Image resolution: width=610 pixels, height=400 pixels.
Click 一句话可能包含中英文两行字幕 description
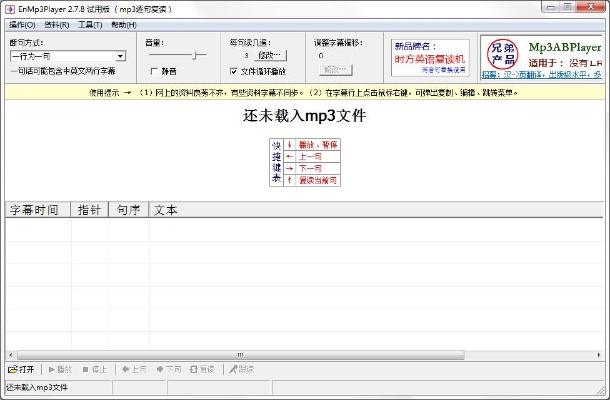[x=63, y=71]
